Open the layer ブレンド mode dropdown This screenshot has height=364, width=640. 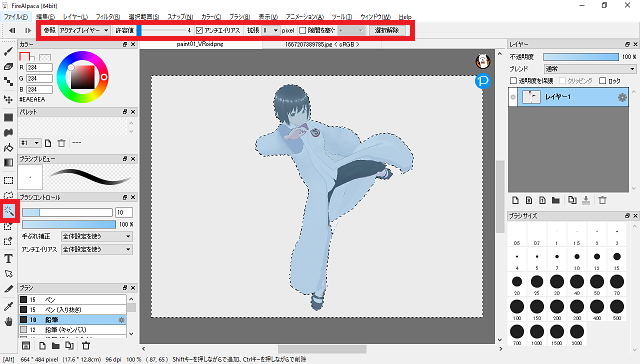point(590,69)
